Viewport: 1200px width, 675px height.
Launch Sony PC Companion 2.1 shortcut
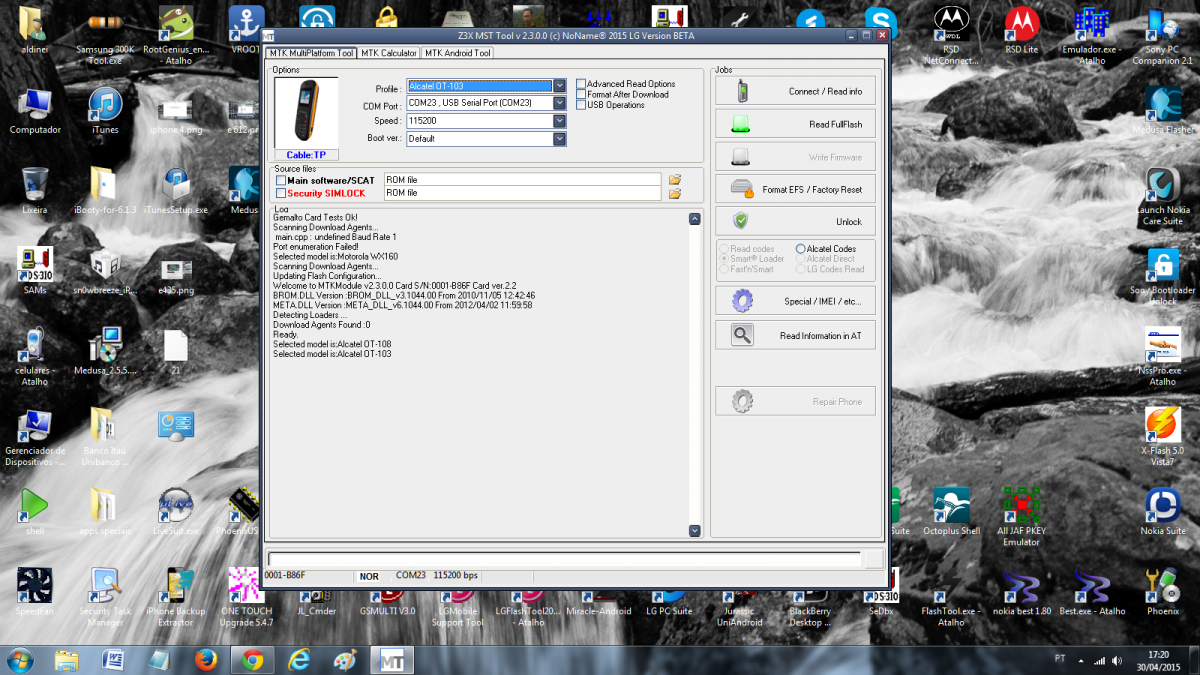(x=1163, y=36)
